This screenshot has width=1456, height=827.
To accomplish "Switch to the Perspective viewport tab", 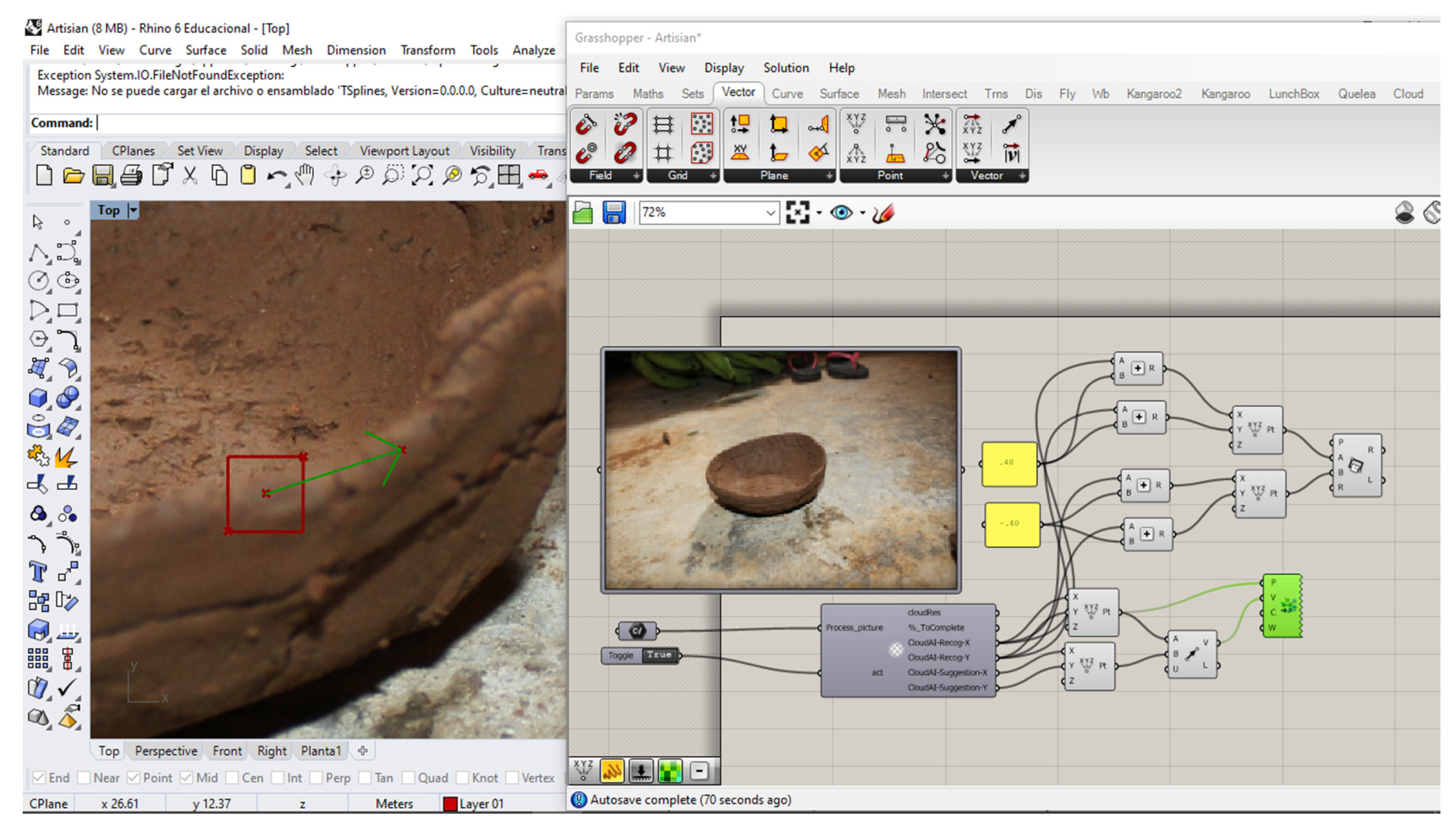I will [166, 751].
